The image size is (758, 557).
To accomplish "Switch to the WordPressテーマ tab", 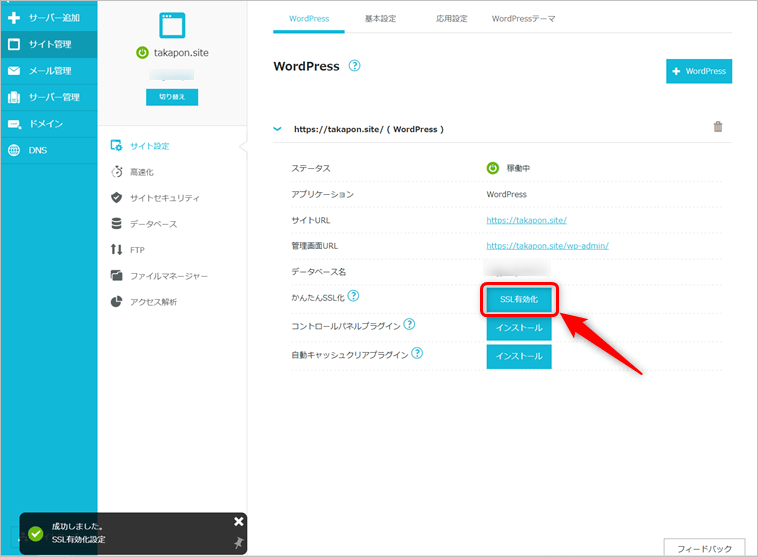I will (523, 18).
